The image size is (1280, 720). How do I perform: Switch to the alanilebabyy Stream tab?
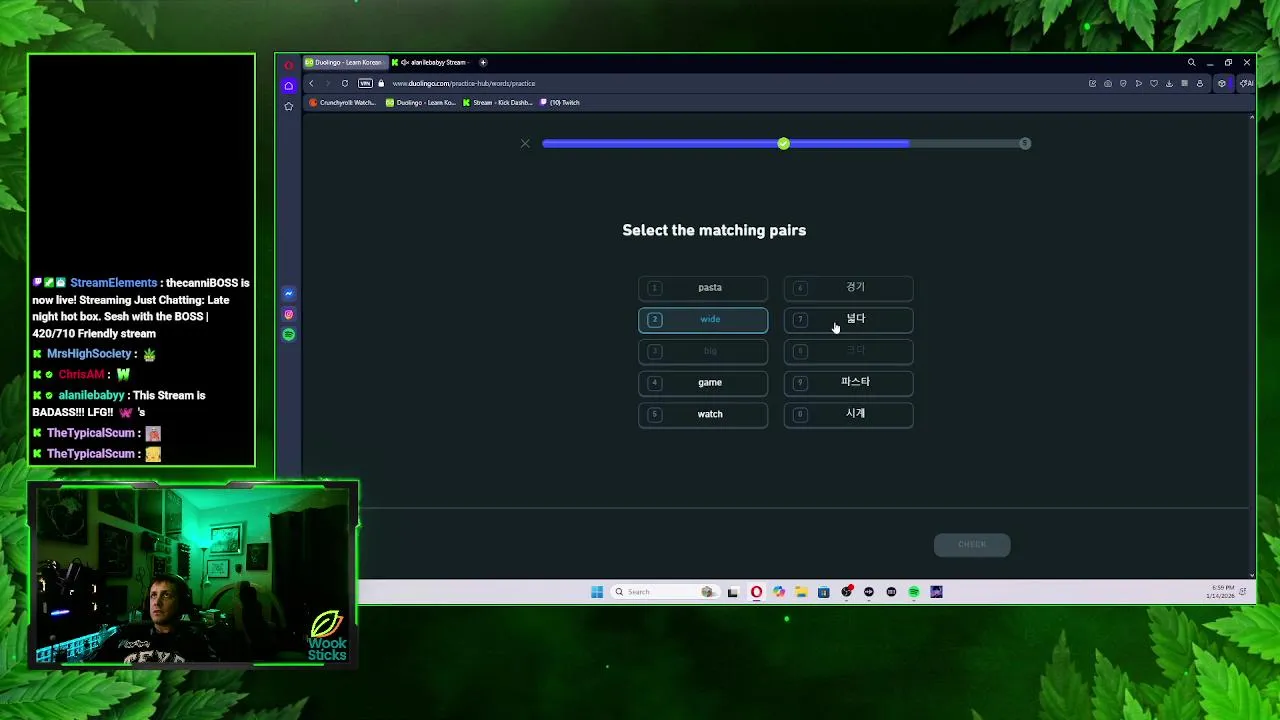(x=430, y=62)
